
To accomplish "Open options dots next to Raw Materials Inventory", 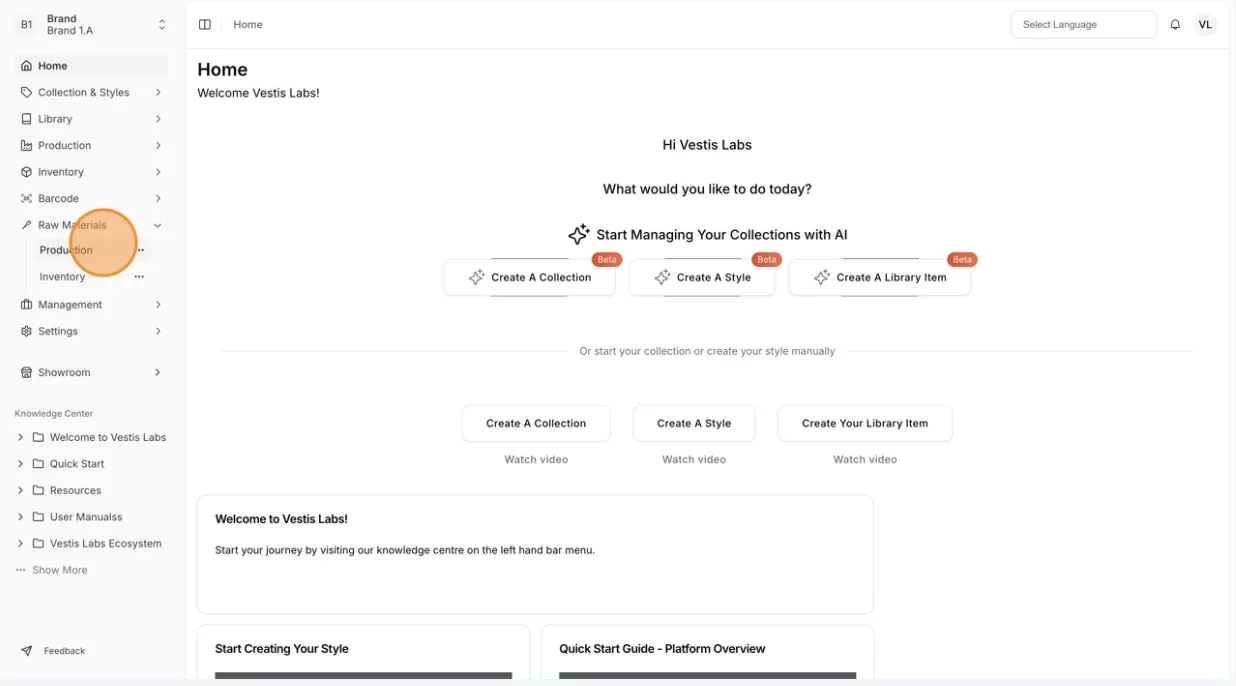I will tap(139, 277).
